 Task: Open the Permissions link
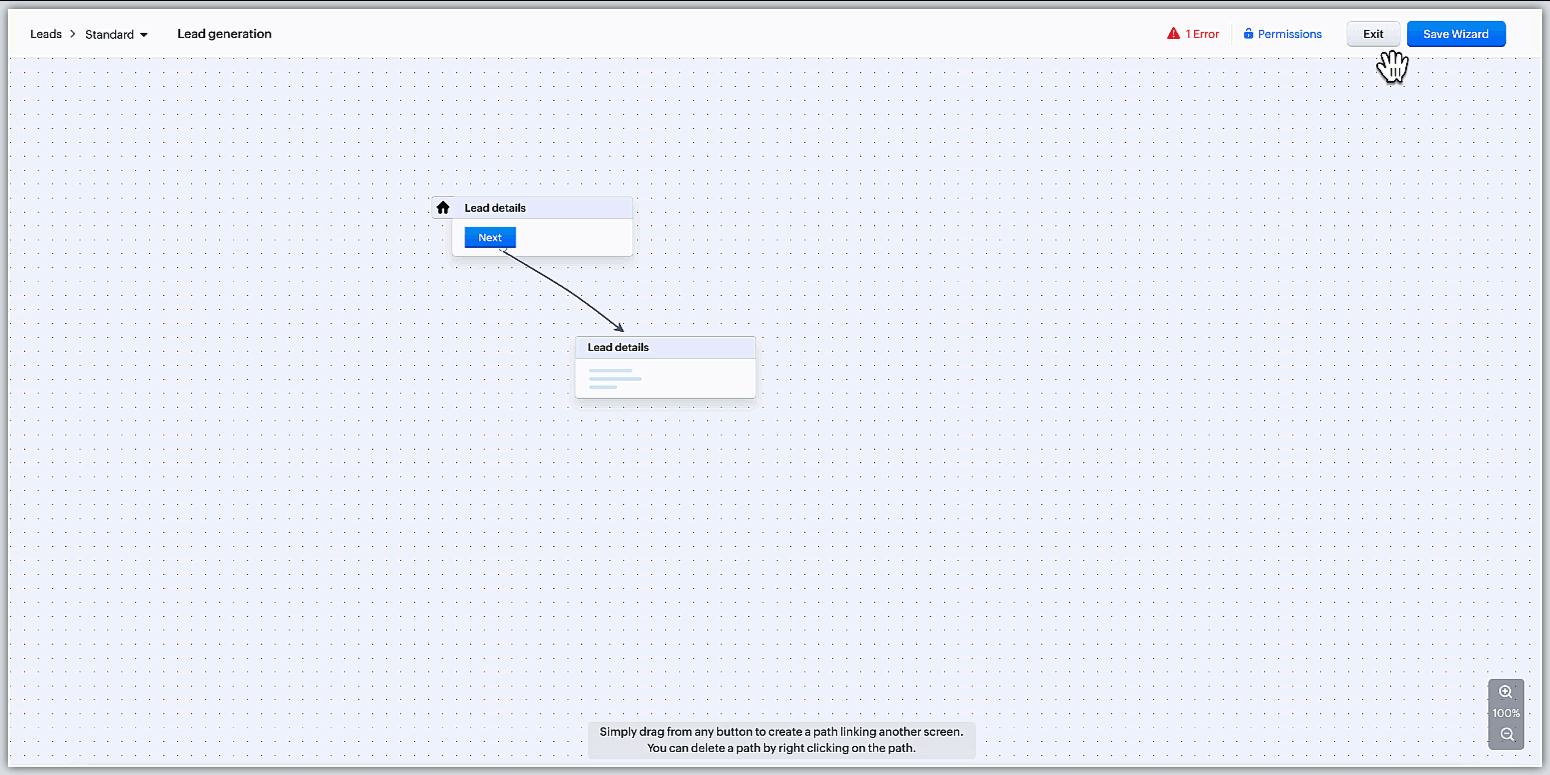pyautogui.click(x=1289, y=34)
